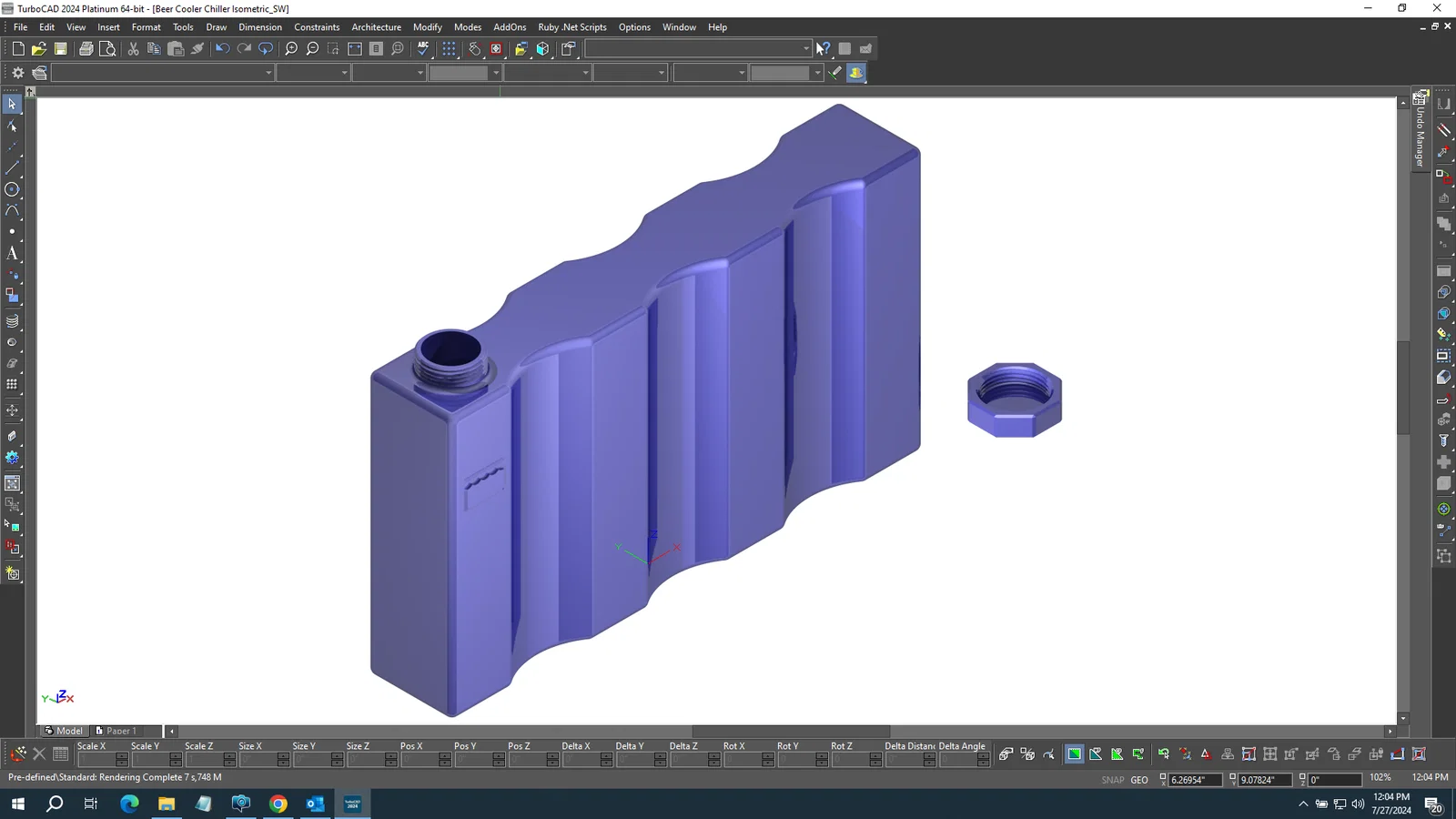Click the octagonal cap model in the viewport
The image size is (1456, 819).
(x=1015, y=399)
